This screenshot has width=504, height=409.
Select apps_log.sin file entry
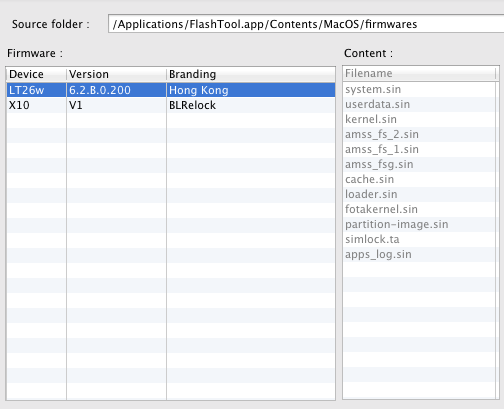pyautogui.click(x=419, y=254)
